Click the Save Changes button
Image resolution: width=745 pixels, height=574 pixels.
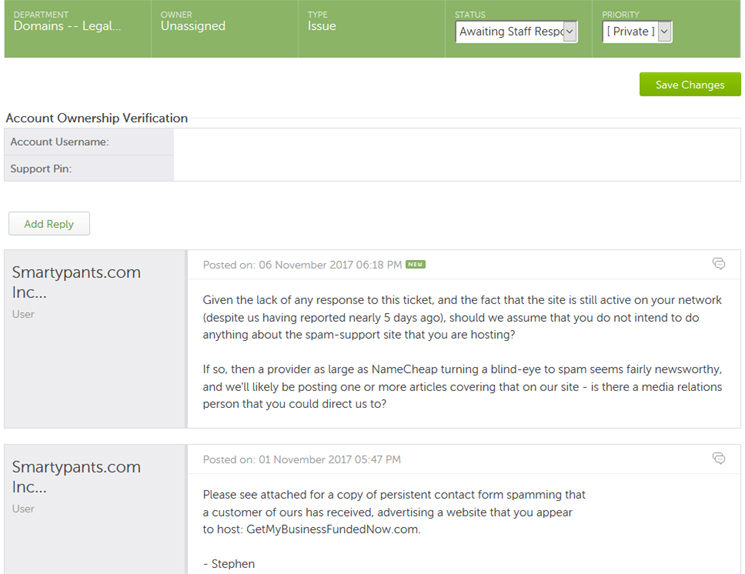pos(689,85)
